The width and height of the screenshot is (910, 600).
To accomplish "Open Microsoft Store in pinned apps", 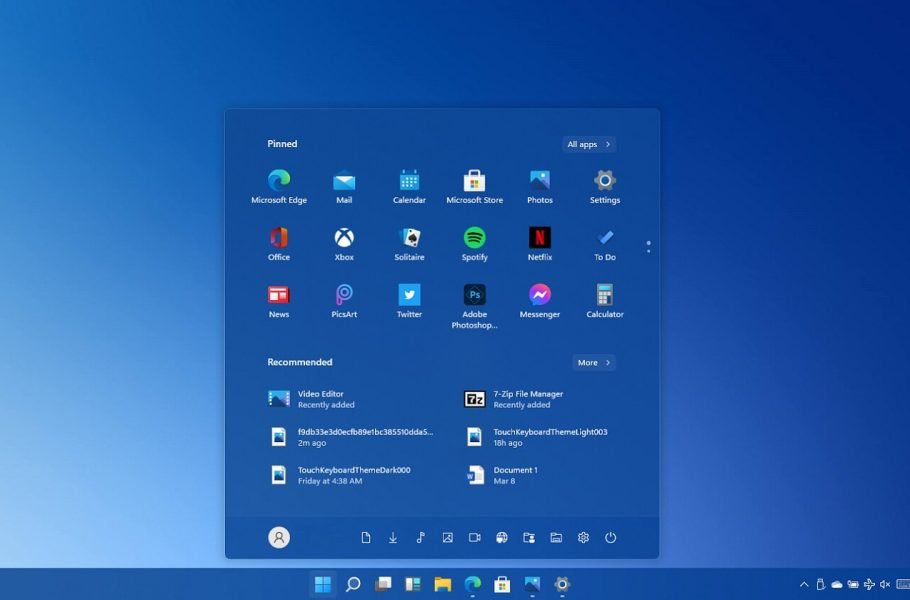I will (474, 186).
